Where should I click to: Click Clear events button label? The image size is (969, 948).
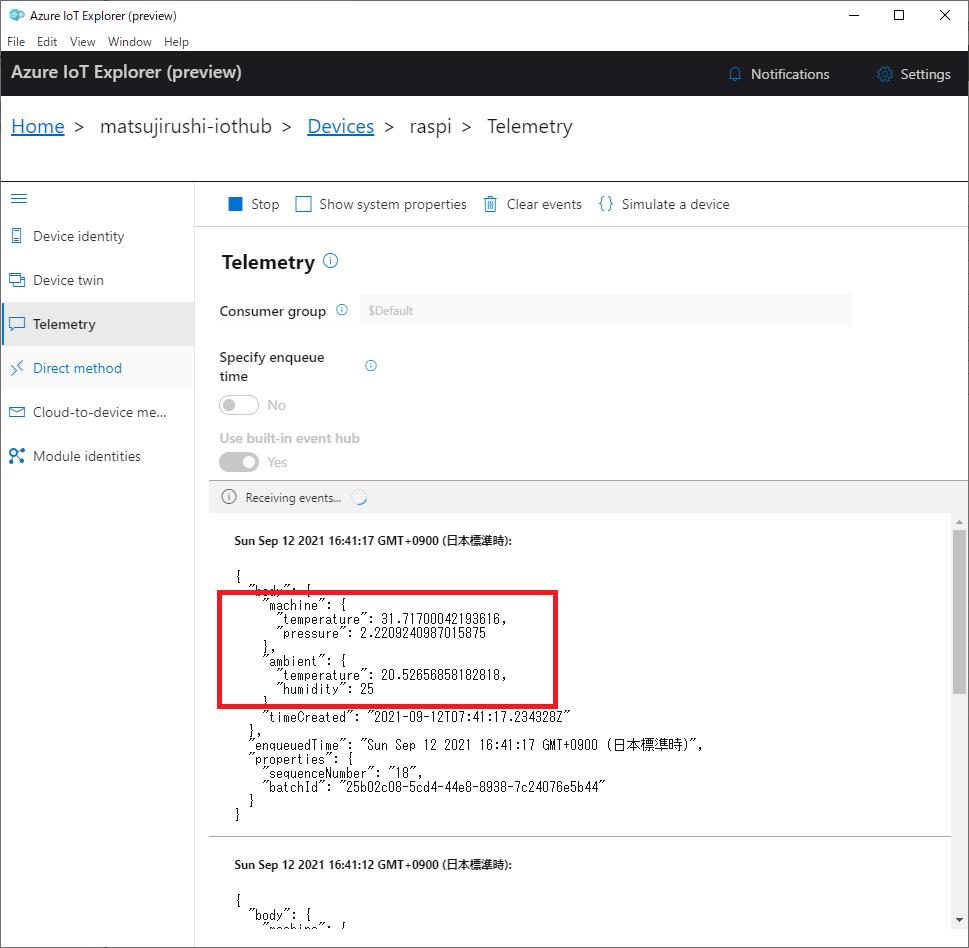(x=544, y=205)
